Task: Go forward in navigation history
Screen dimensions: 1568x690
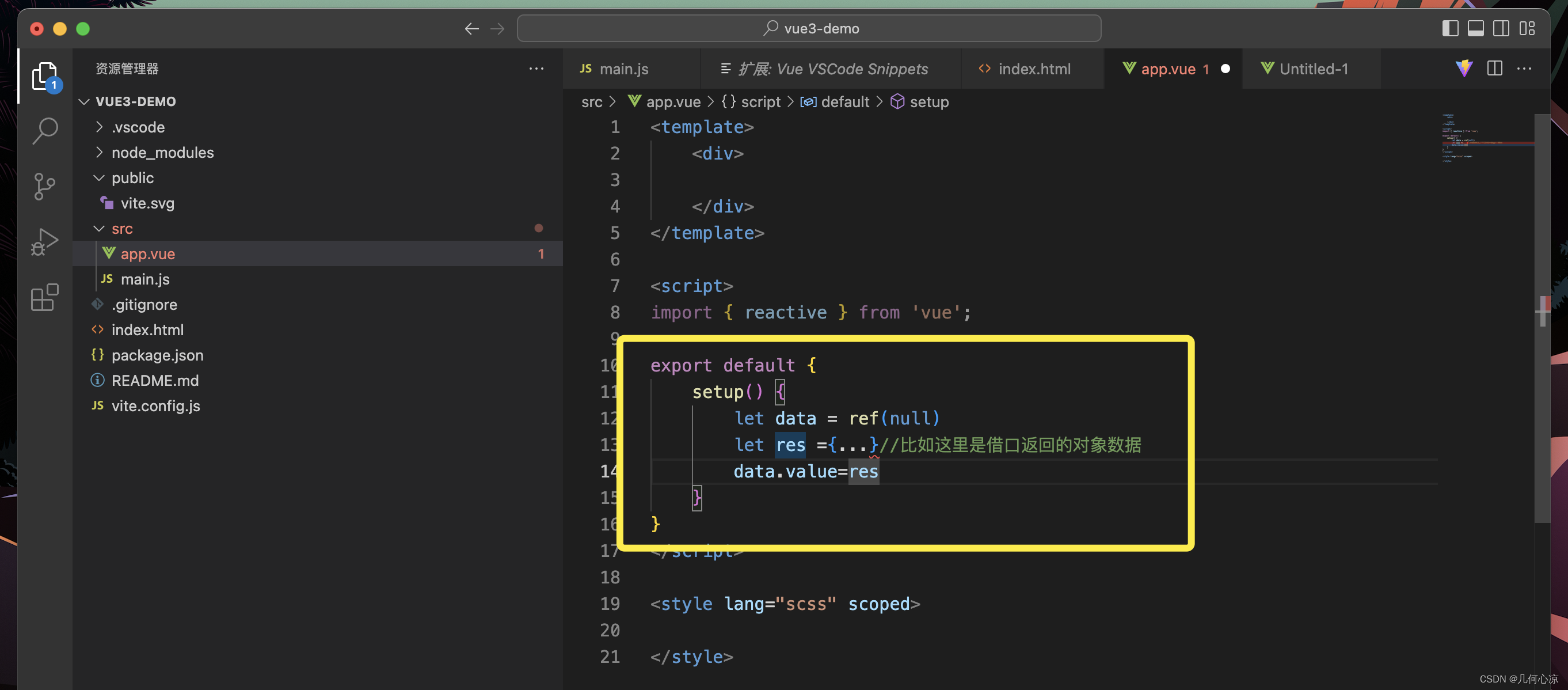Action: tap(497, 29)
